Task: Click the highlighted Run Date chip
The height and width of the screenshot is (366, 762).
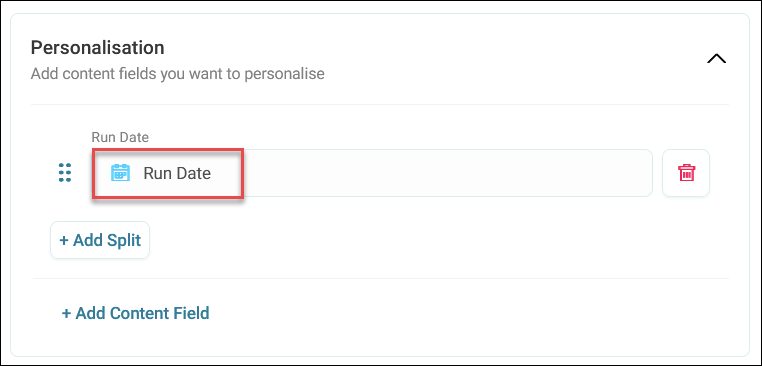Action: click(x=168, y=174)
